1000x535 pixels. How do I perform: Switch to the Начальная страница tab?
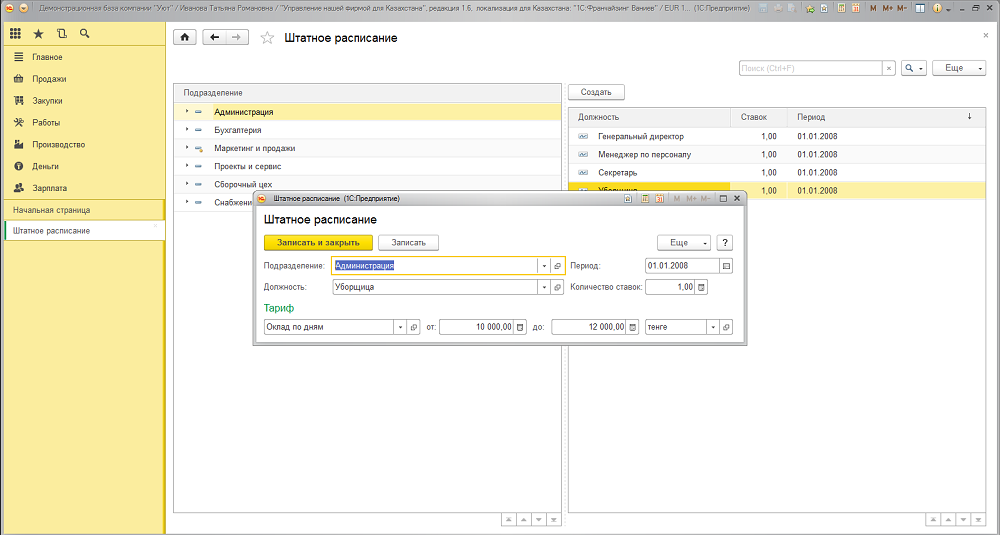click(x=51, y=210)
